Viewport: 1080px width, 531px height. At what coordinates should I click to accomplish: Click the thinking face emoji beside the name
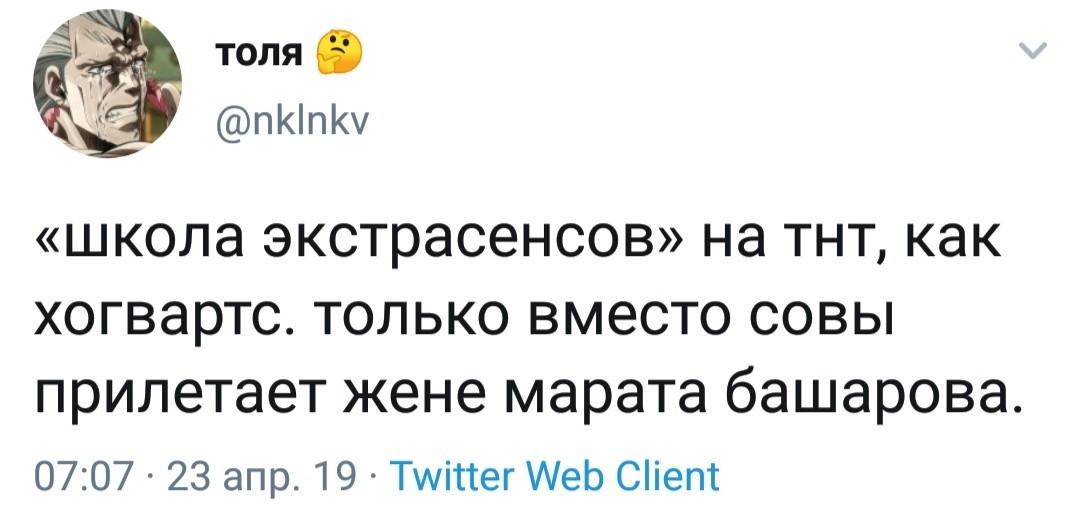coord(331,53)
